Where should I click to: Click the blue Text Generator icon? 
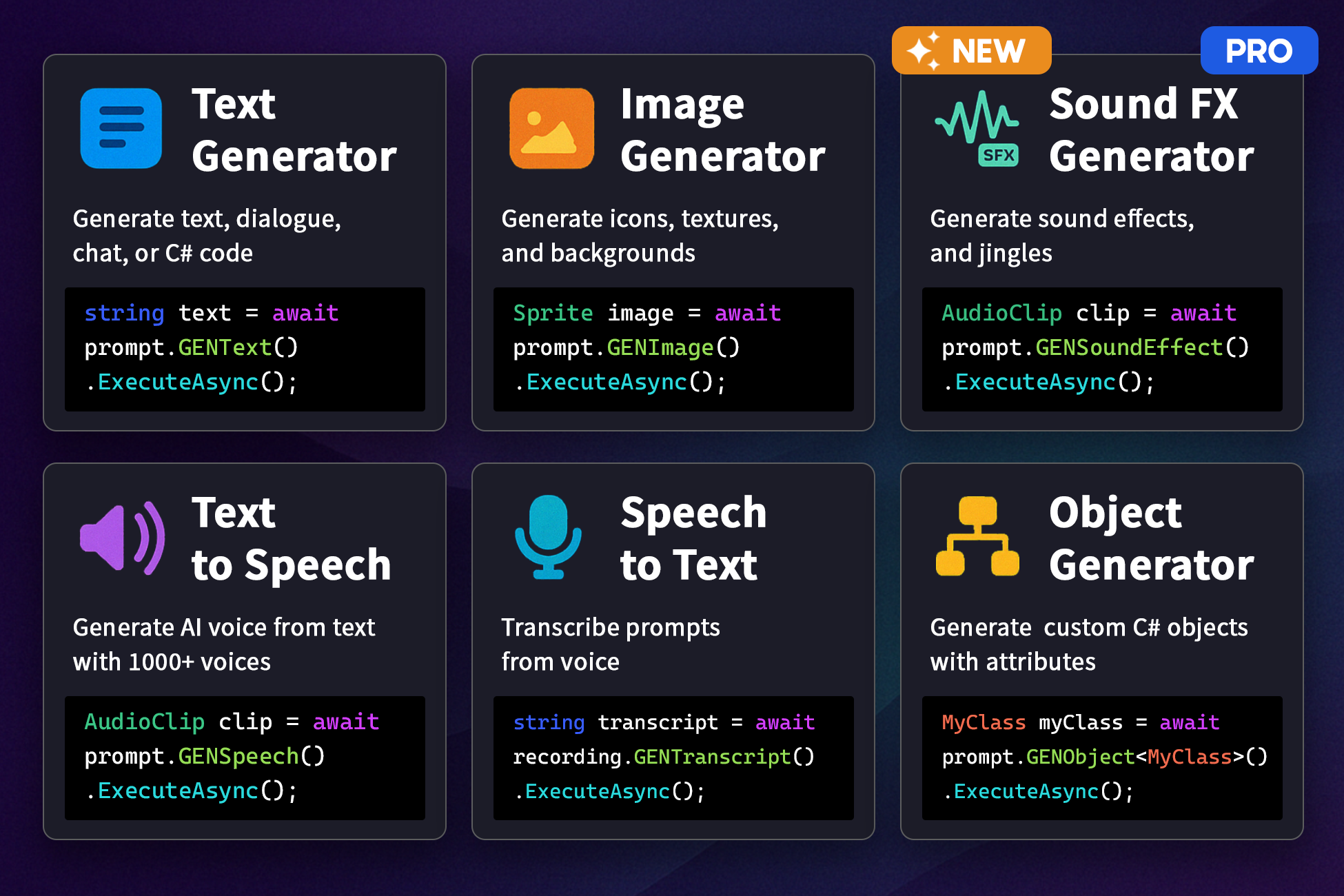tap(121, 128)
